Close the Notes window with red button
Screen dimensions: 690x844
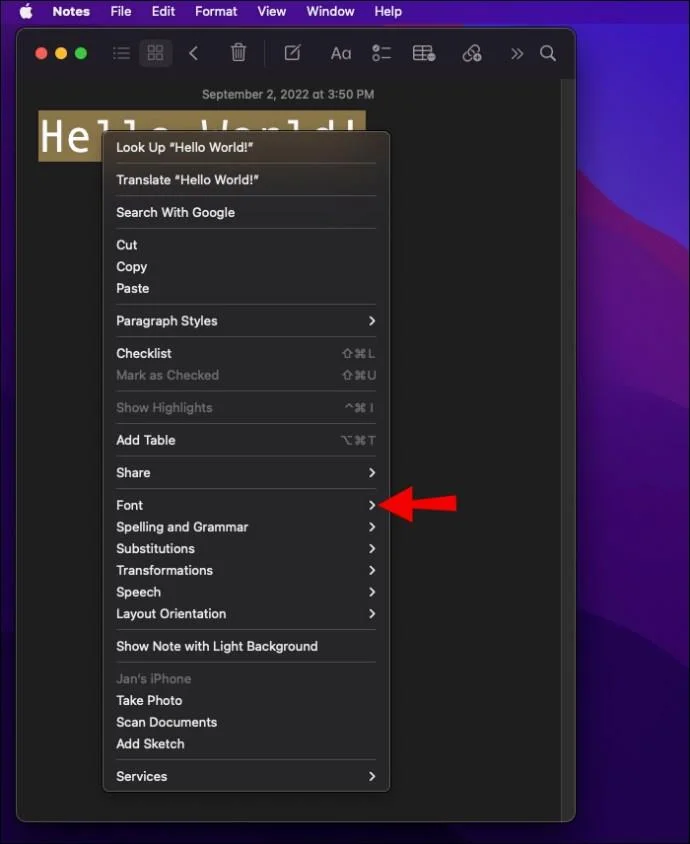point(41,53)
